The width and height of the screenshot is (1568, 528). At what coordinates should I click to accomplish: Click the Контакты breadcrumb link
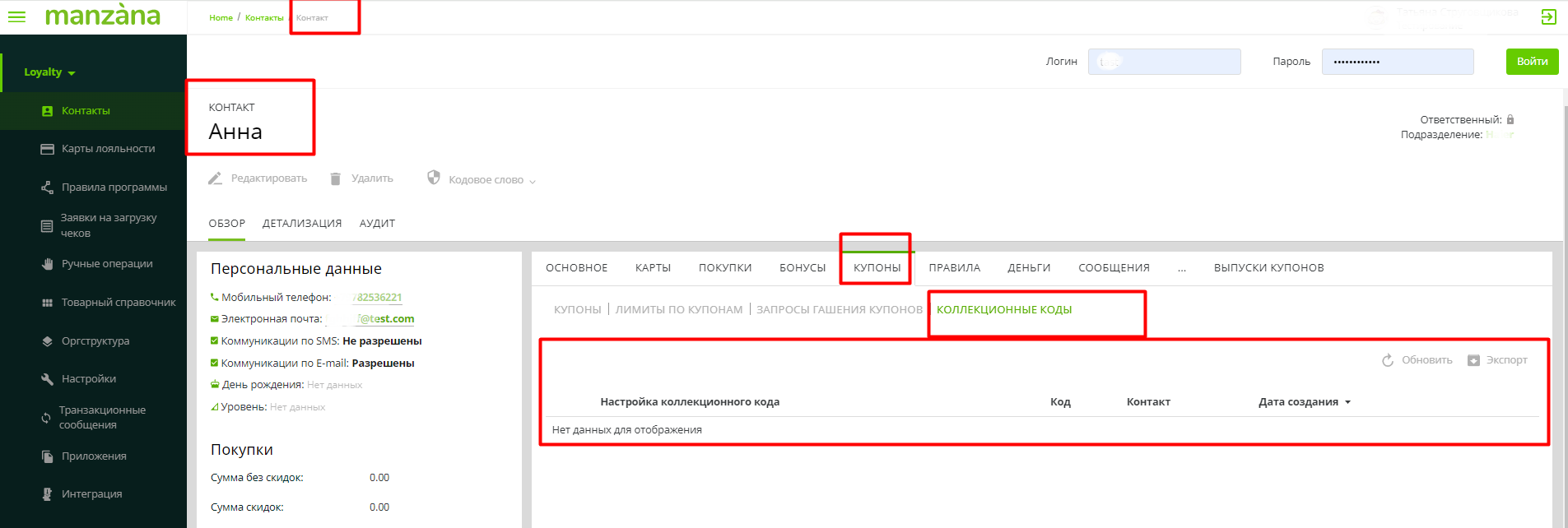point(264,18)
